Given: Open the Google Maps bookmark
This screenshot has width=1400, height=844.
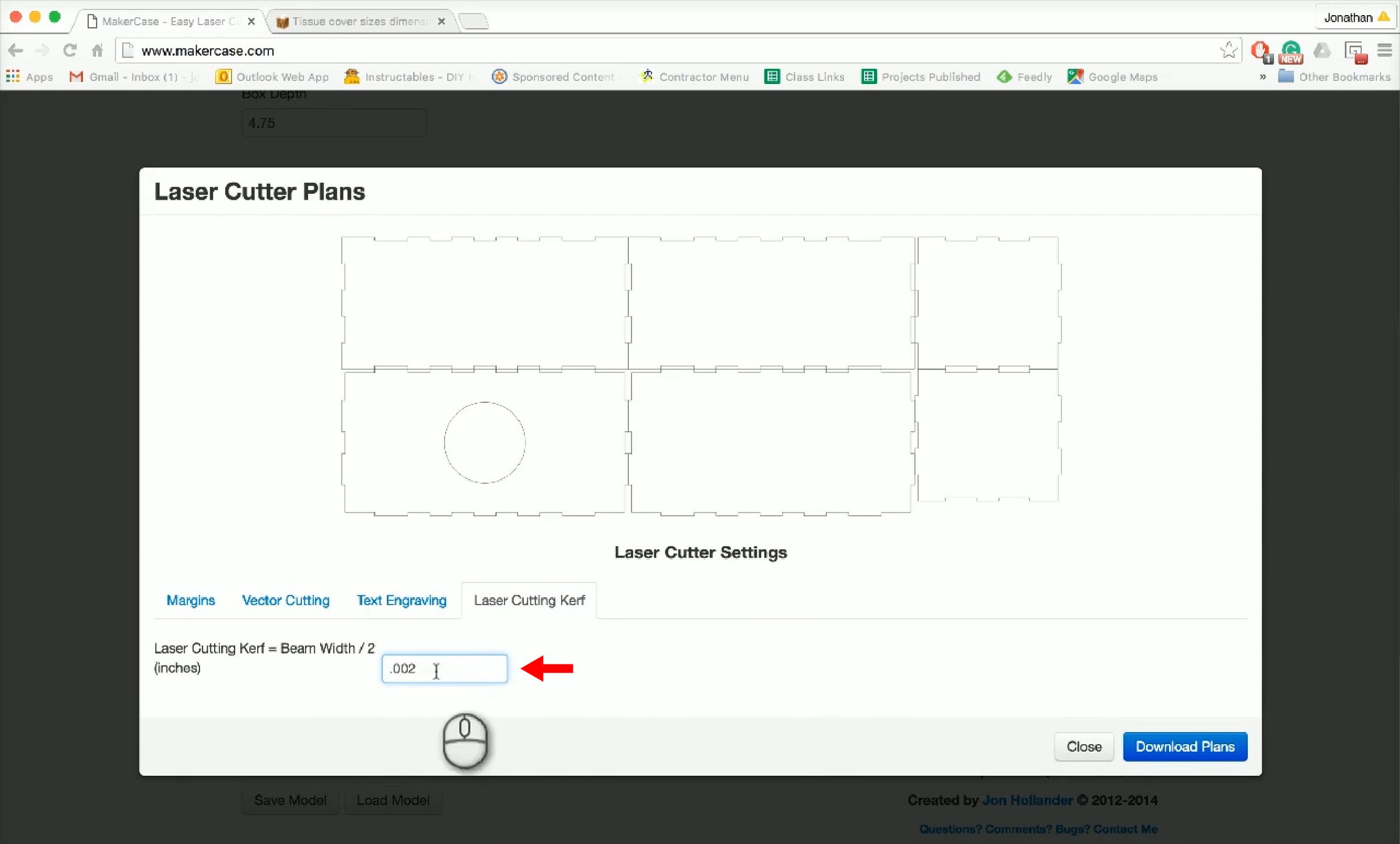Looking at the screenshot, I should [x=1112, y=77].
